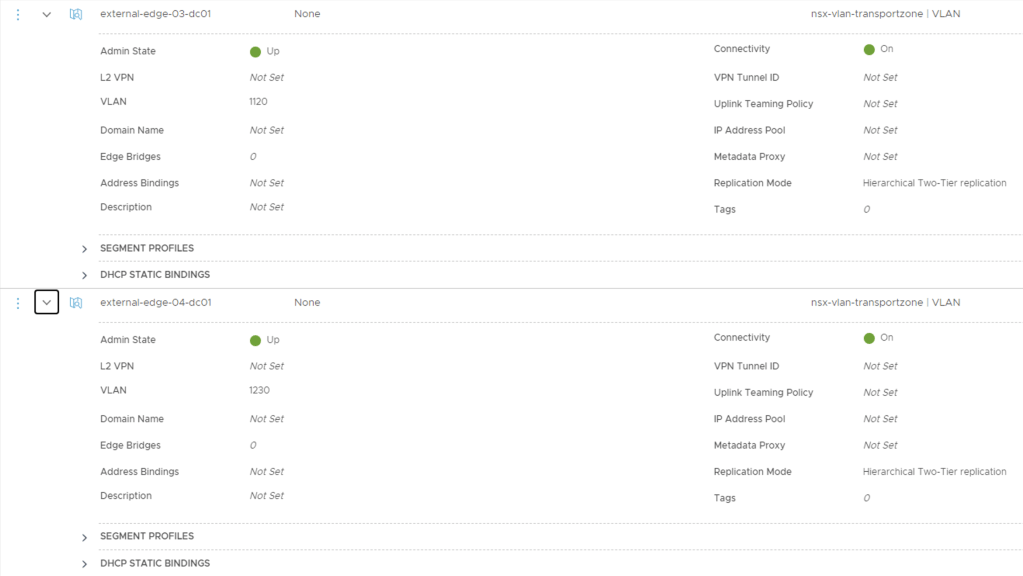This screenshot has width=1023, height=576.
Task: Open actions menu for external-edge-03-dc01
Action: coord(17,14)
